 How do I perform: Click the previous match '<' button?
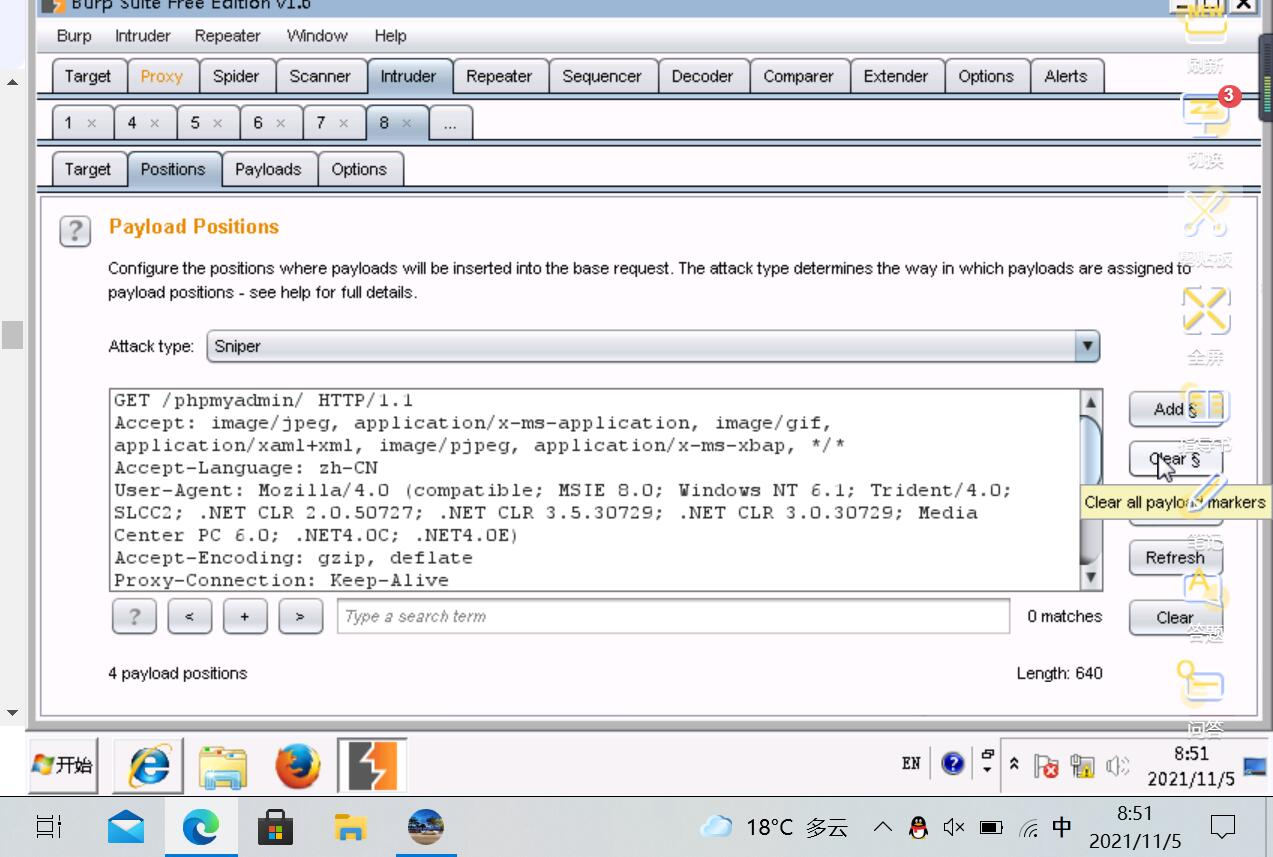click(x=190, y=617)
